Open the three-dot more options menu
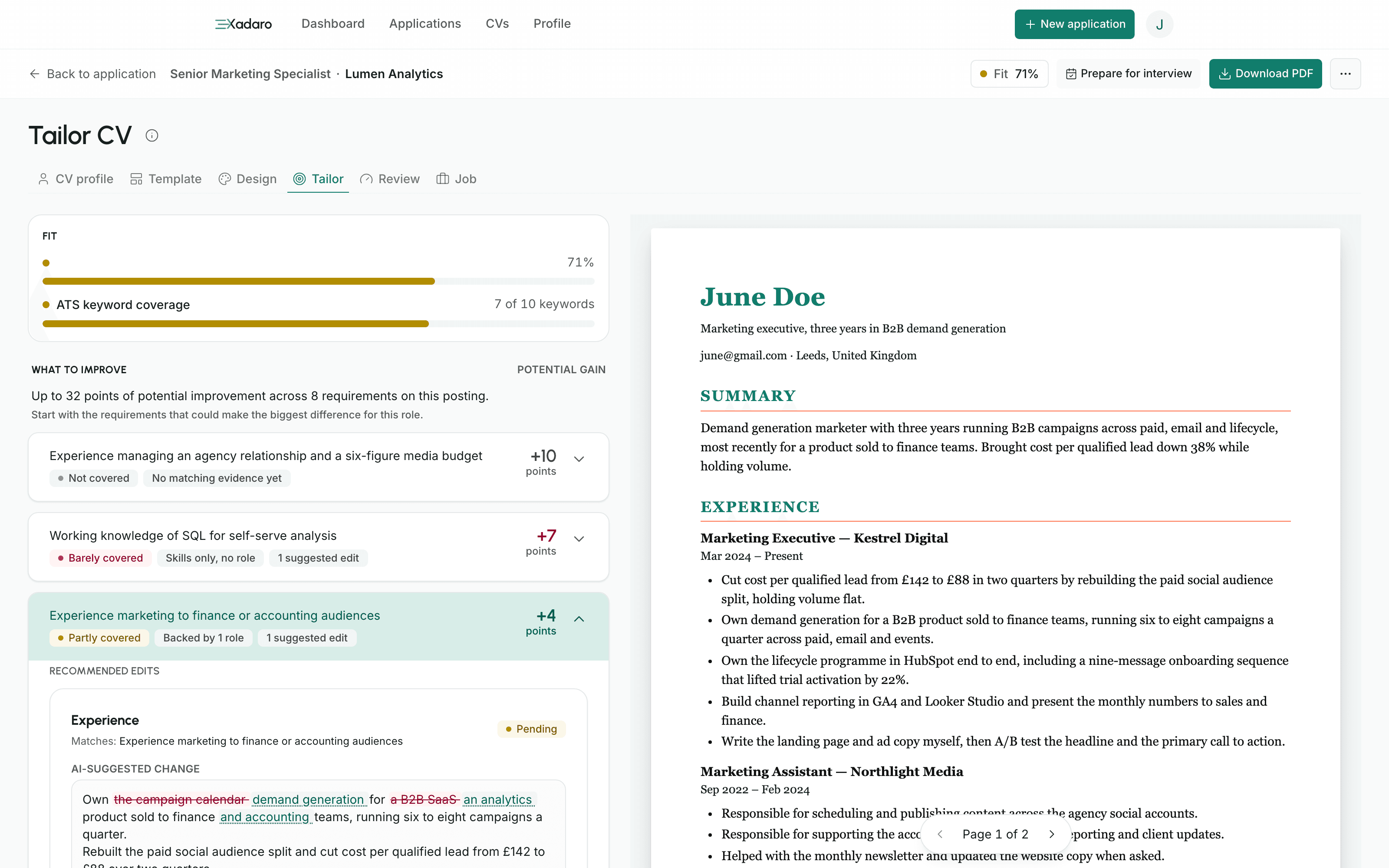The image size is (1389, 868). tap(1345, 73)
